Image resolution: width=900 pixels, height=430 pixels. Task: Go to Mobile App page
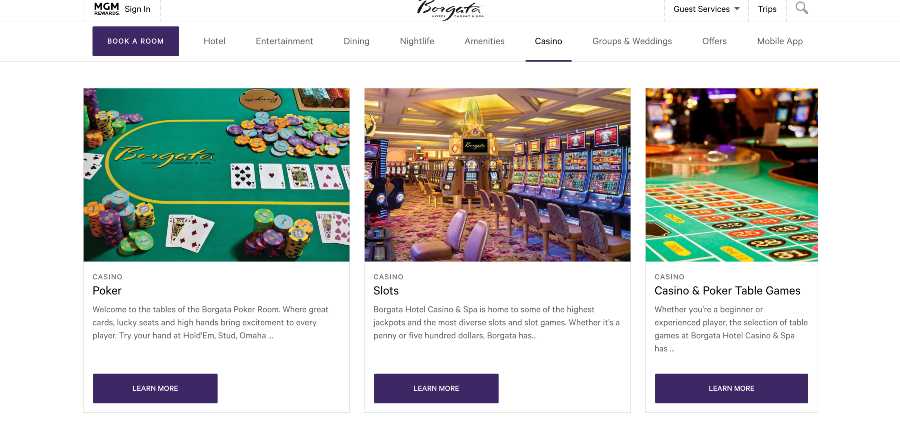(779, 41)
